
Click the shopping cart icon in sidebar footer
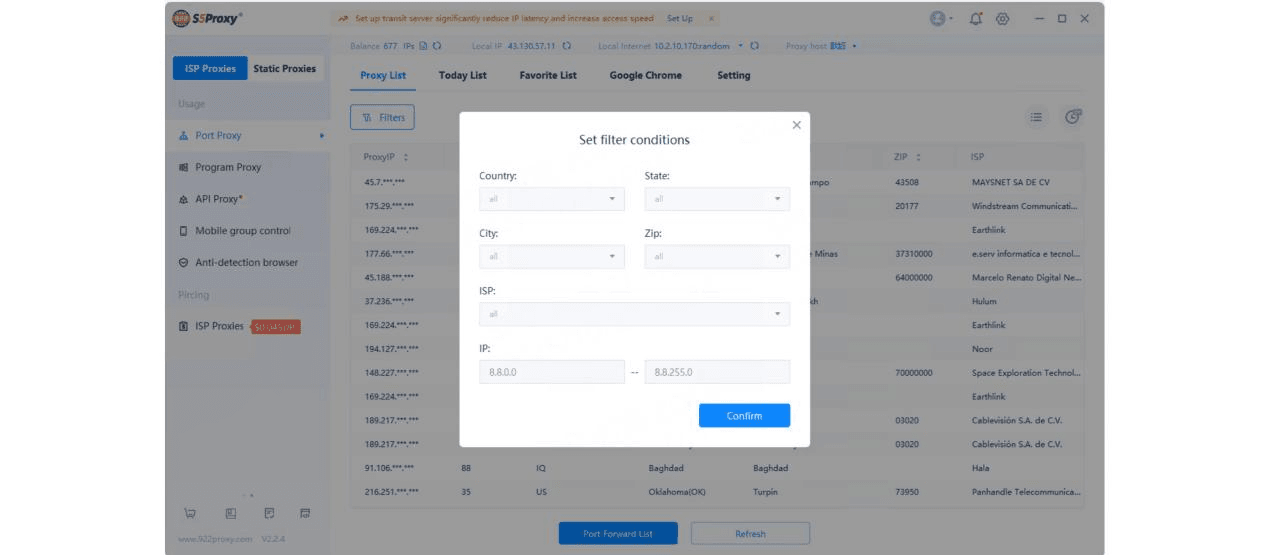tap(189, 514)
